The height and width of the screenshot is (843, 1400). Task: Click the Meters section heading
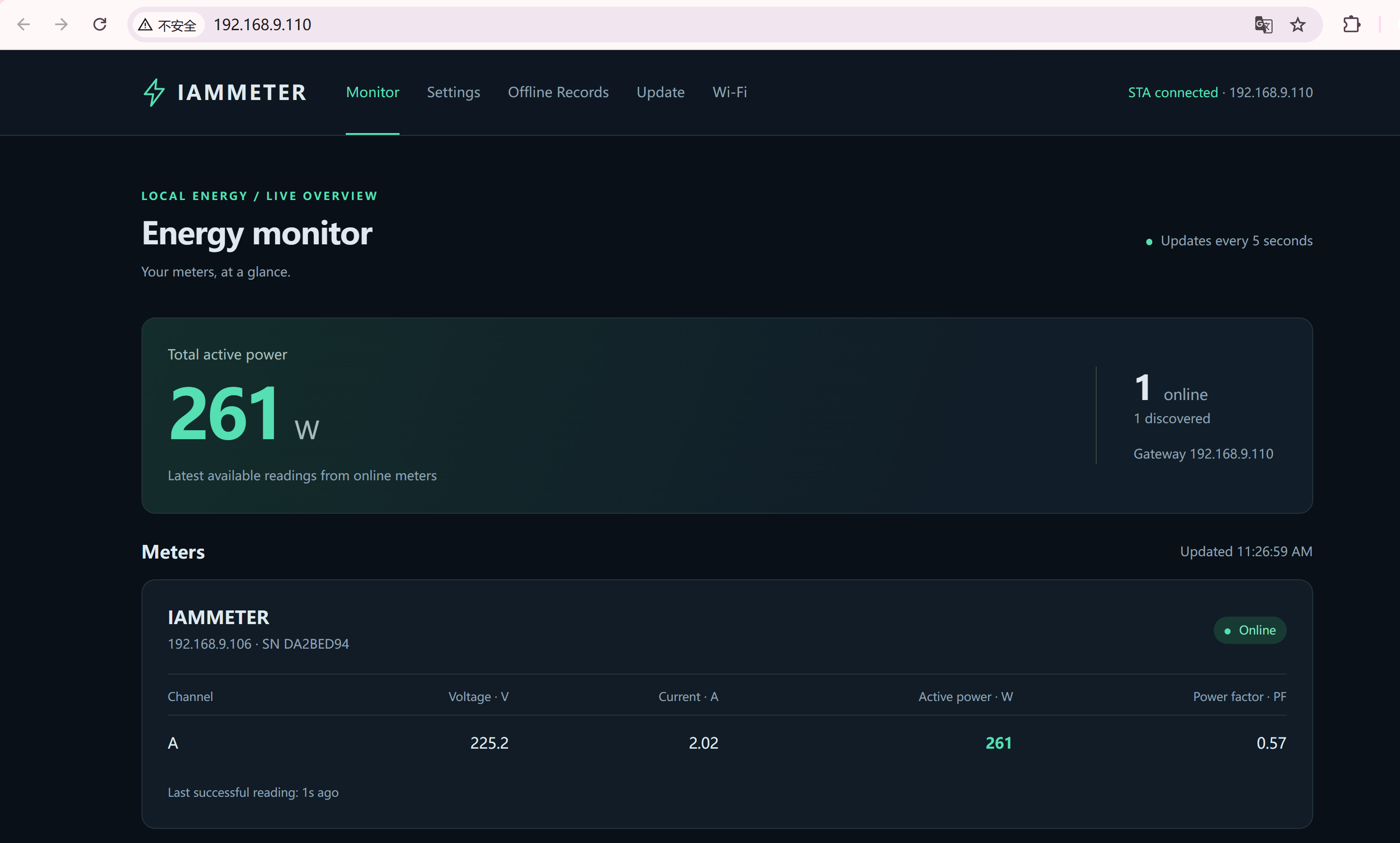[x=173, y=552]
